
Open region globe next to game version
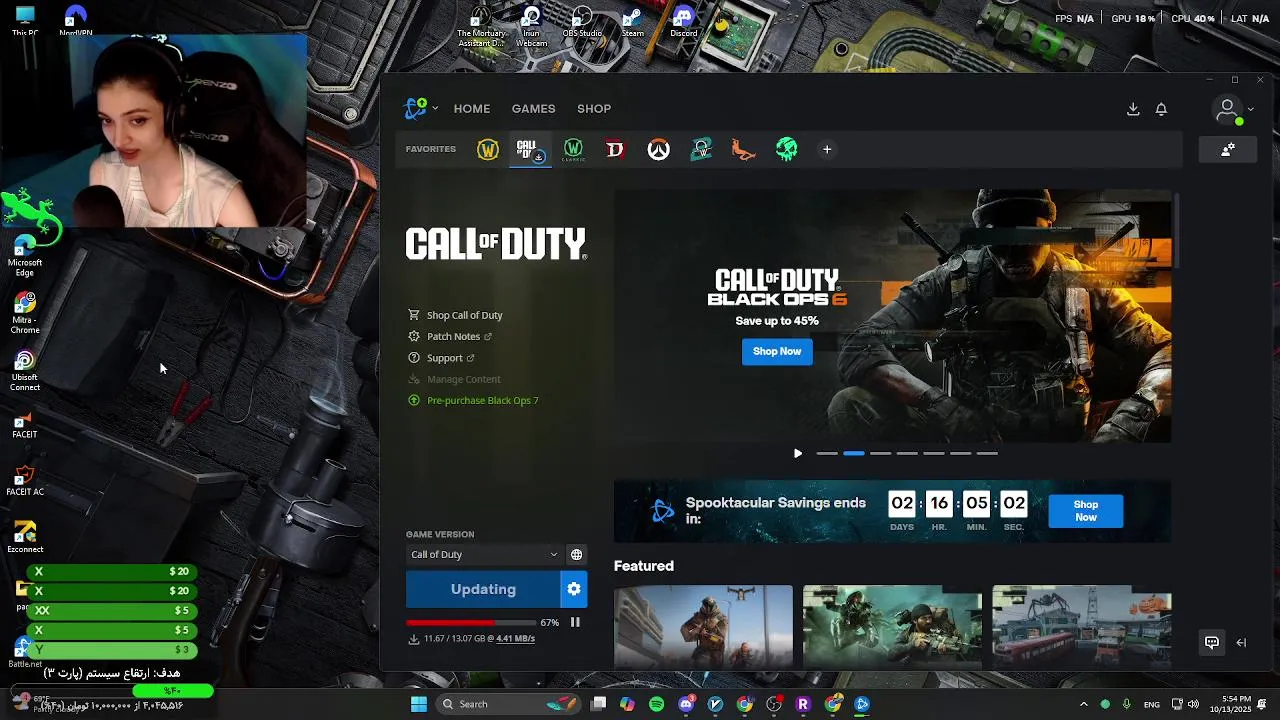pyautogui.click(x=576, y=554)
